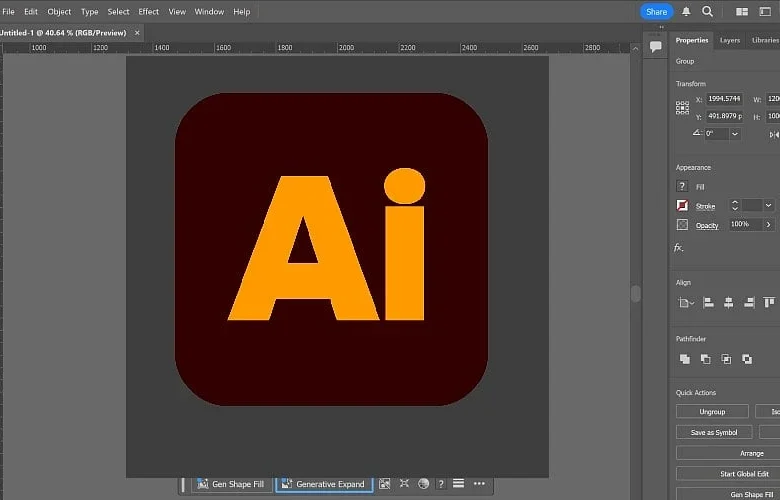This screenshot has width=780, height=500.
Task: Open the Select menu
Action: [x=118, y=11]
